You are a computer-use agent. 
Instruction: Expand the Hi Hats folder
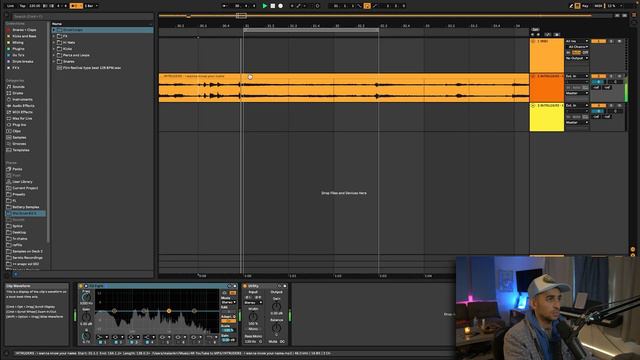[x=54, y=42]
